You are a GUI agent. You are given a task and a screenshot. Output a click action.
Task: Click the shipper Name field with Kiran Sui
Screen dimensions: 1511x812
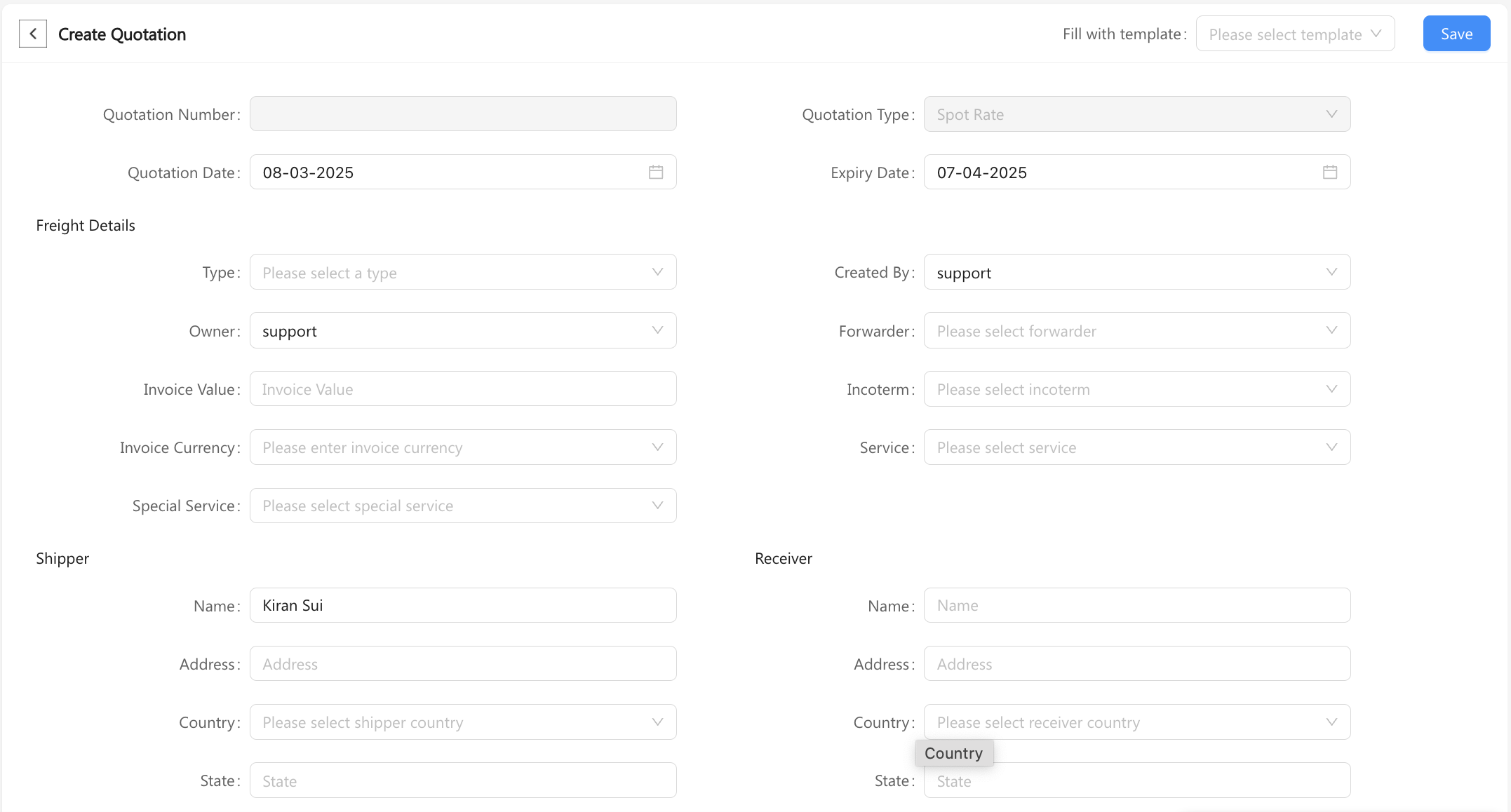[463, 605]
